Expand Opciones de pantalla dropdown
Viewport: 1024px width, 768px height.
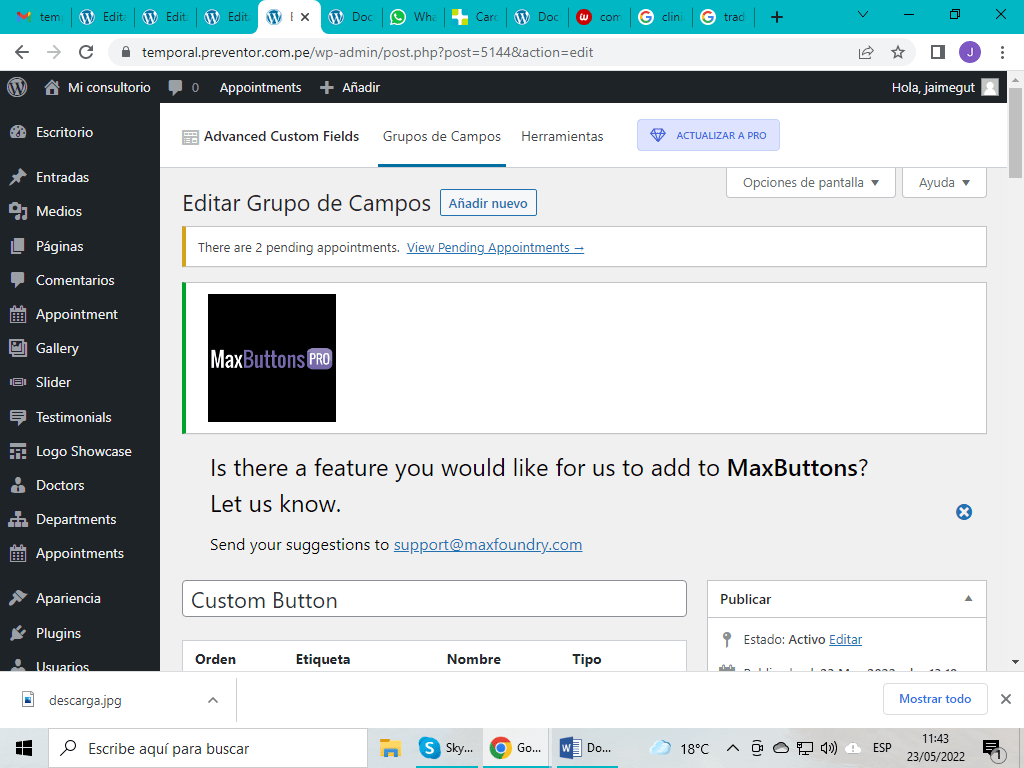click(x=810, y=182)
